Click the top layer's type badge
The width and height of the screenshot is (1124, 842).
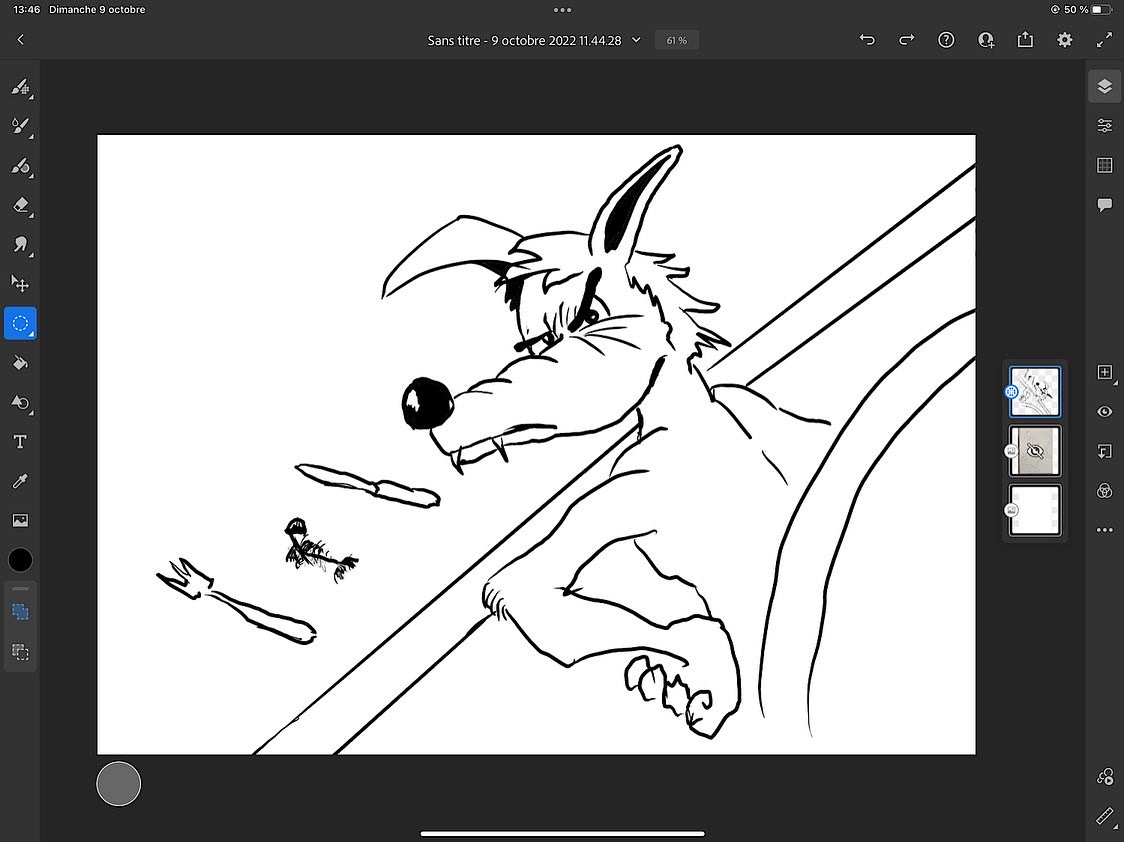point(1011,392)
